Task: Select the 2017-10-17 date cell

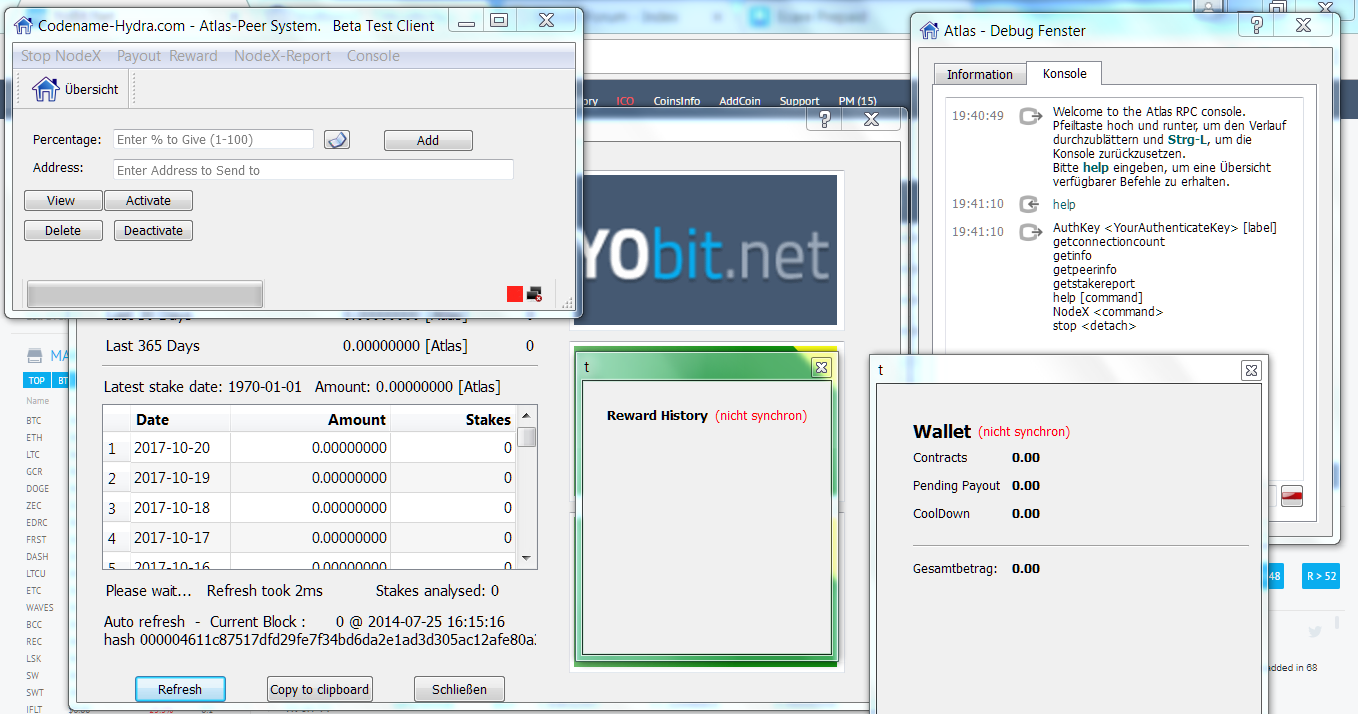Action: click(x=180, y=538)
